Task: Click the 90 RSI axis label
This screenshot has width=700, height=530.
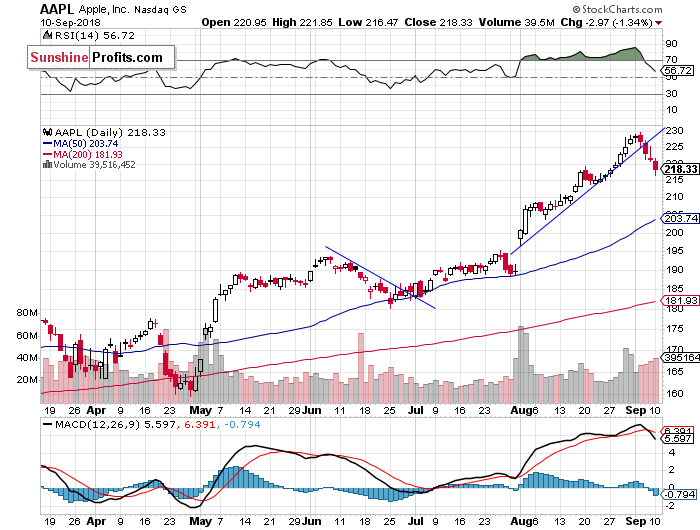Action: click(x=671, y=43)
